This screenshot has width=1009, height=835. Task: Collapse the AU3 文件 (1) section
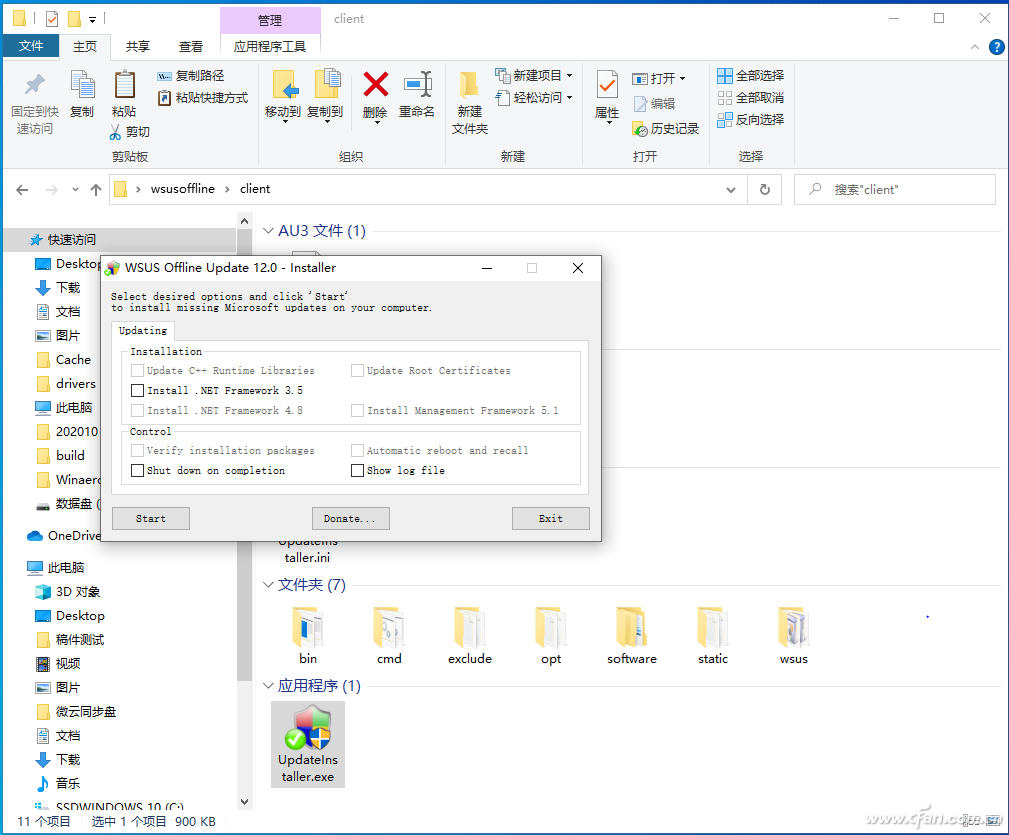pos(268,230)
